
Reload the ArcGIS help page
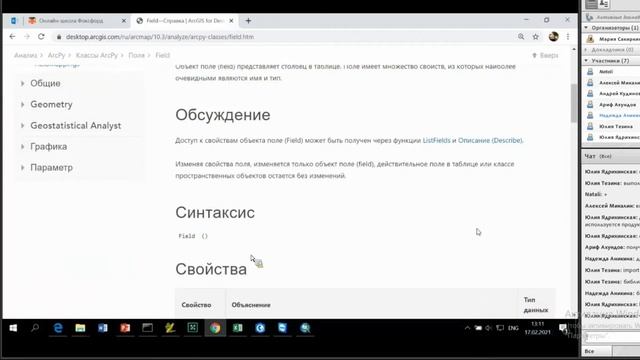point(41,37)
